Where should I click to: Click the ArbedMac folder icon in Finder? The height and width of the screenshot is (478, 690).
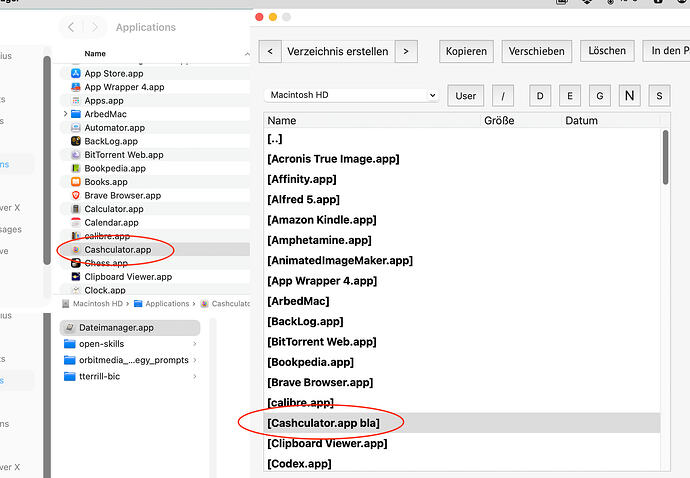76,114
